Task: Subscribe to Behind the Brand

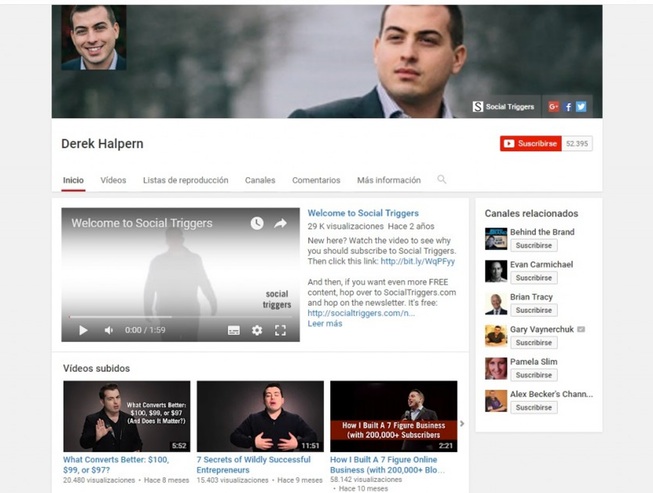Action: point(534,246)
